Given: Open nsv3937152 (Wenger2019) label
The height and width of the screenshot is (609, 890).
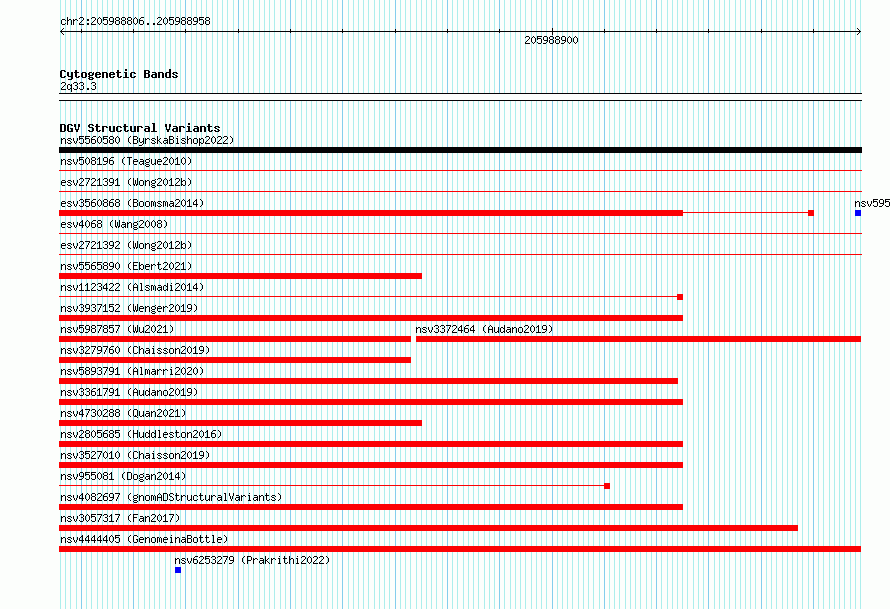Looking at the screenshot, I should (129, 308).
